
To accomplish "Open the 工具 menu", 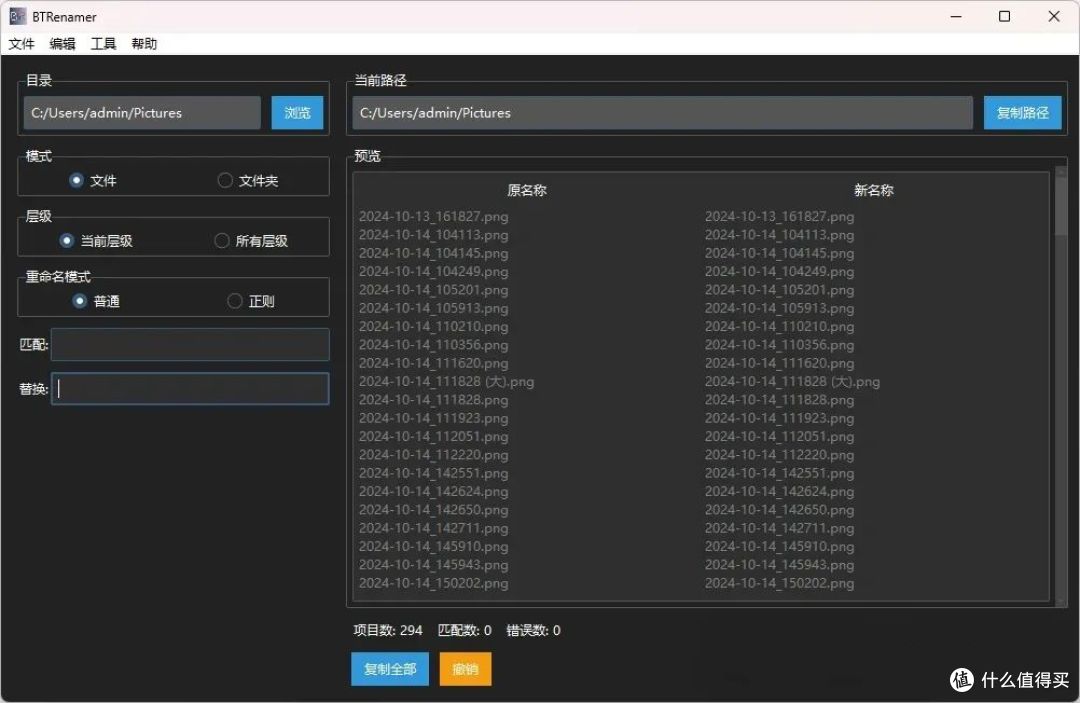I will (x=103, y=44).
